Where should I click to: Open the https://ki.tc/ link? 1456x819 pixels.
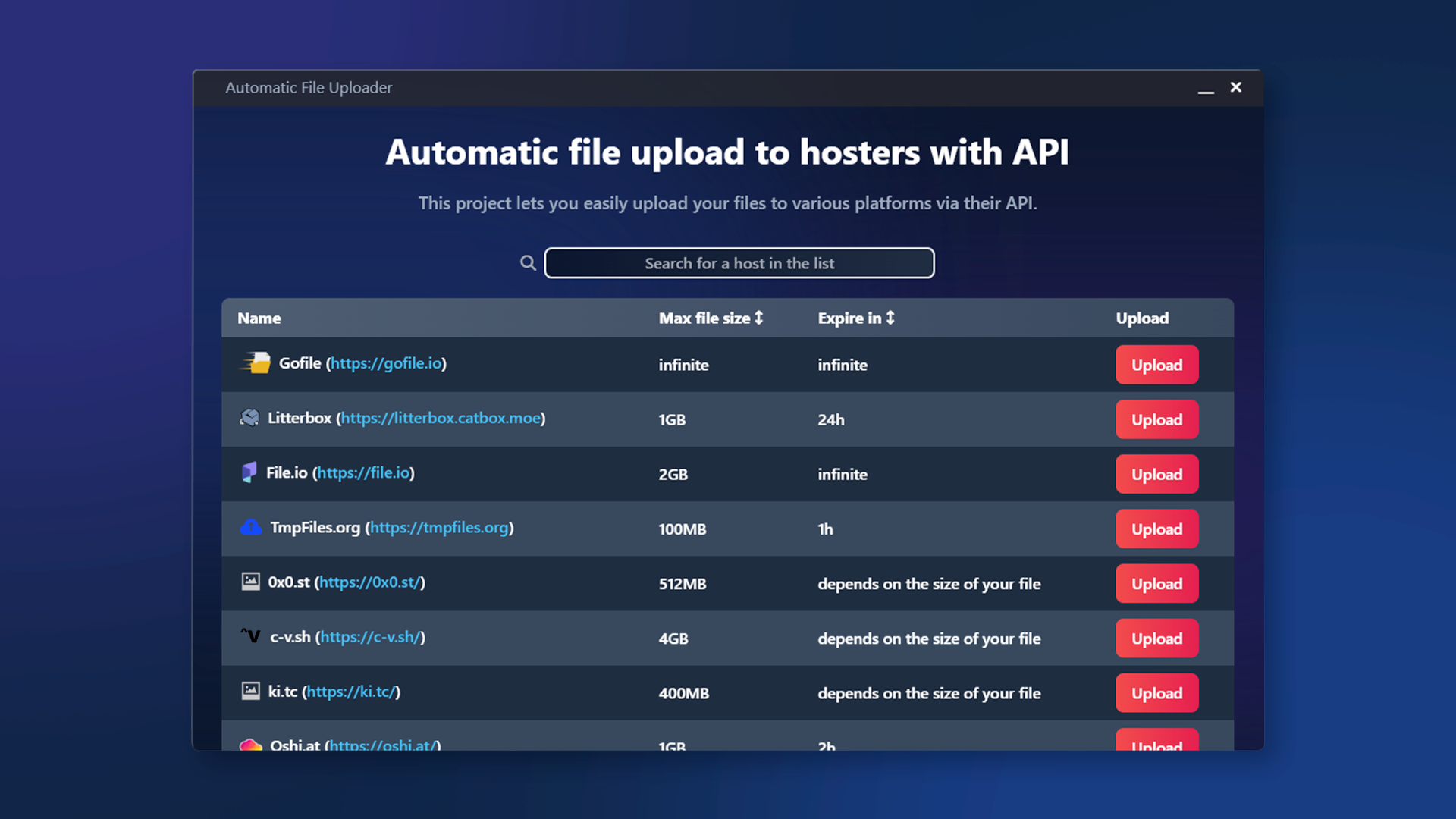[351, 691]
